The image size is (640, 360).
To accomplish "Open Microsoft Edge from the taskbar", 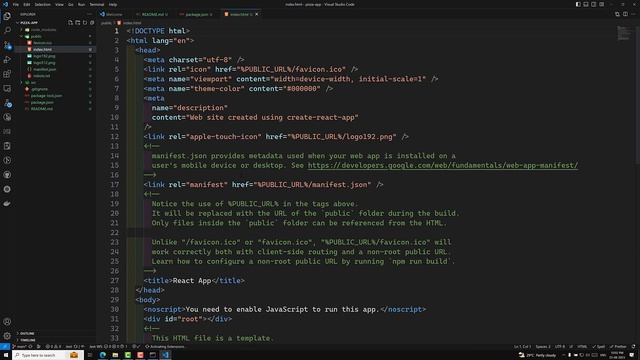I will pyautogui.click(x=102, y=355).
